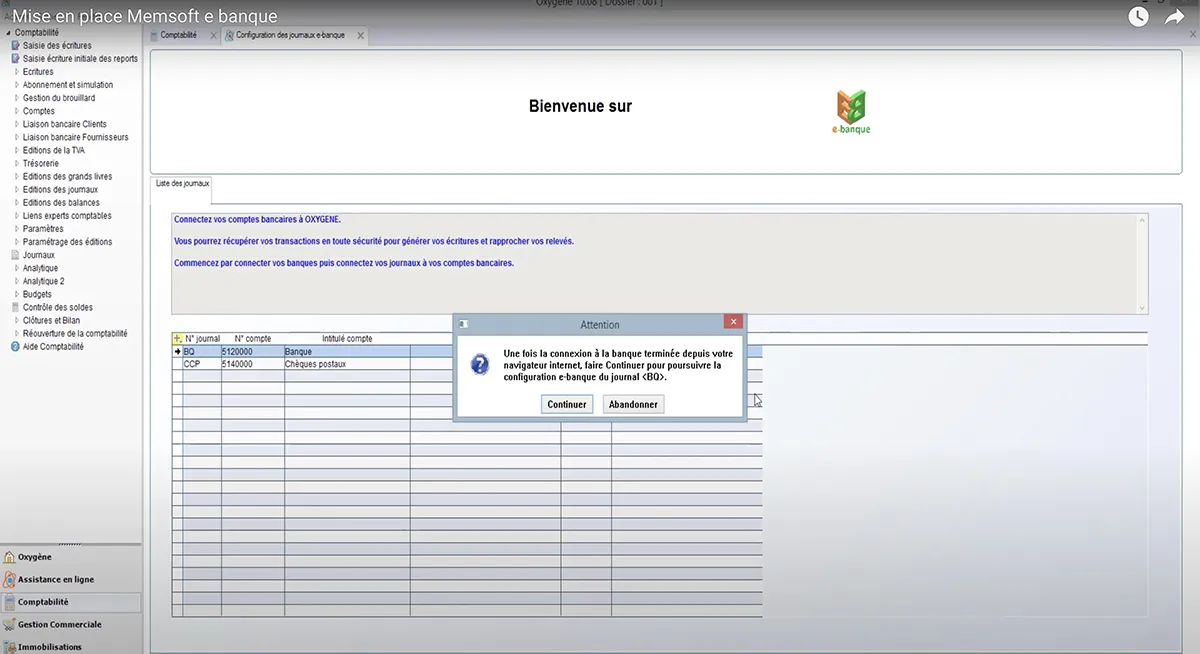Viewport: 1200px width, 654px height.
Task: Close the Comptabilité tab
Action: point(213,36)
